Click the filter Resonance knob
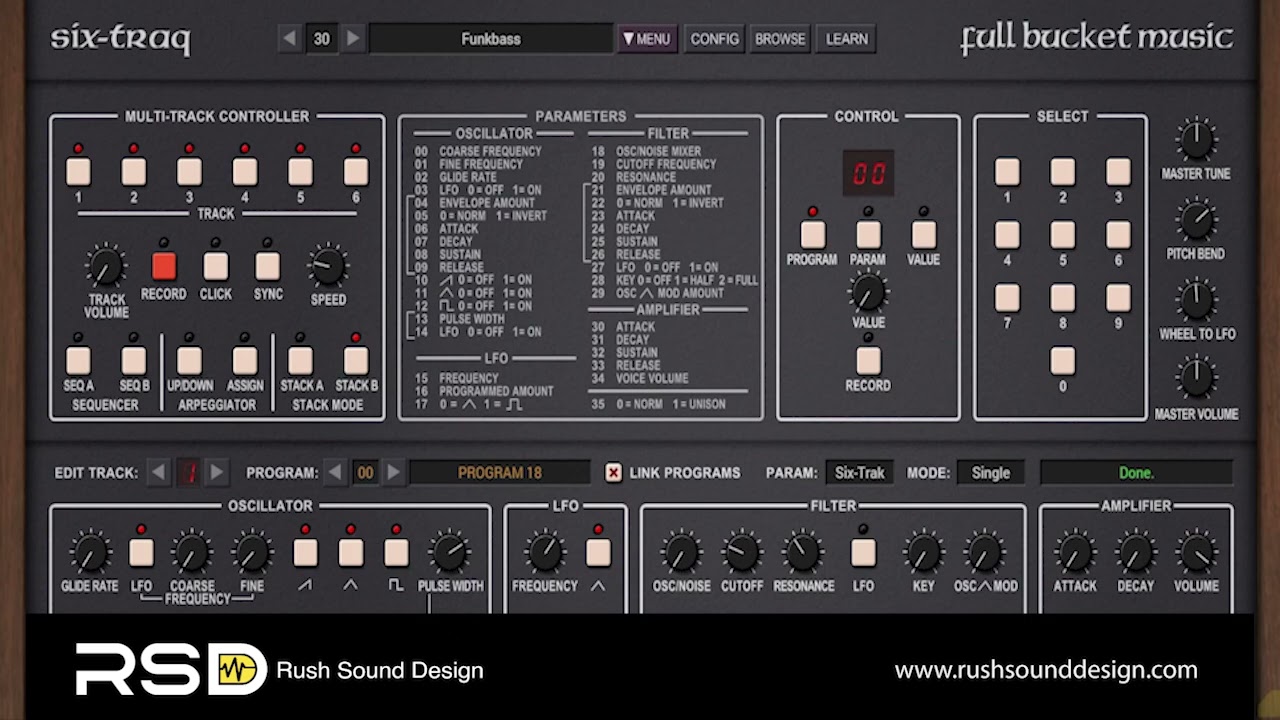Screen dimensions: 1280x720 [x=803, y=553]
